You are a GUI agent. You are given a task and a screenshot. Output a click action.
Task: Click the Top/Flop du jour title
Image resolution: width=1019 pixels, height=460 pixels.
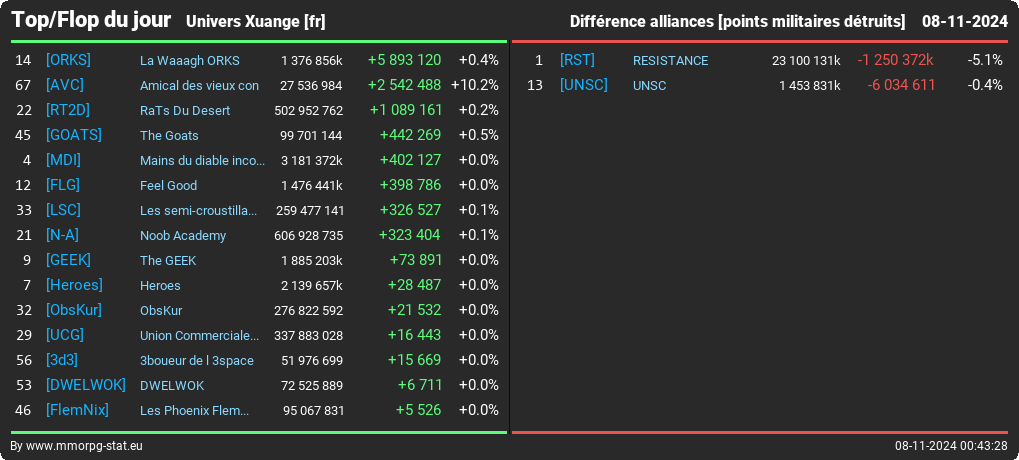click(x=91, y=20)
